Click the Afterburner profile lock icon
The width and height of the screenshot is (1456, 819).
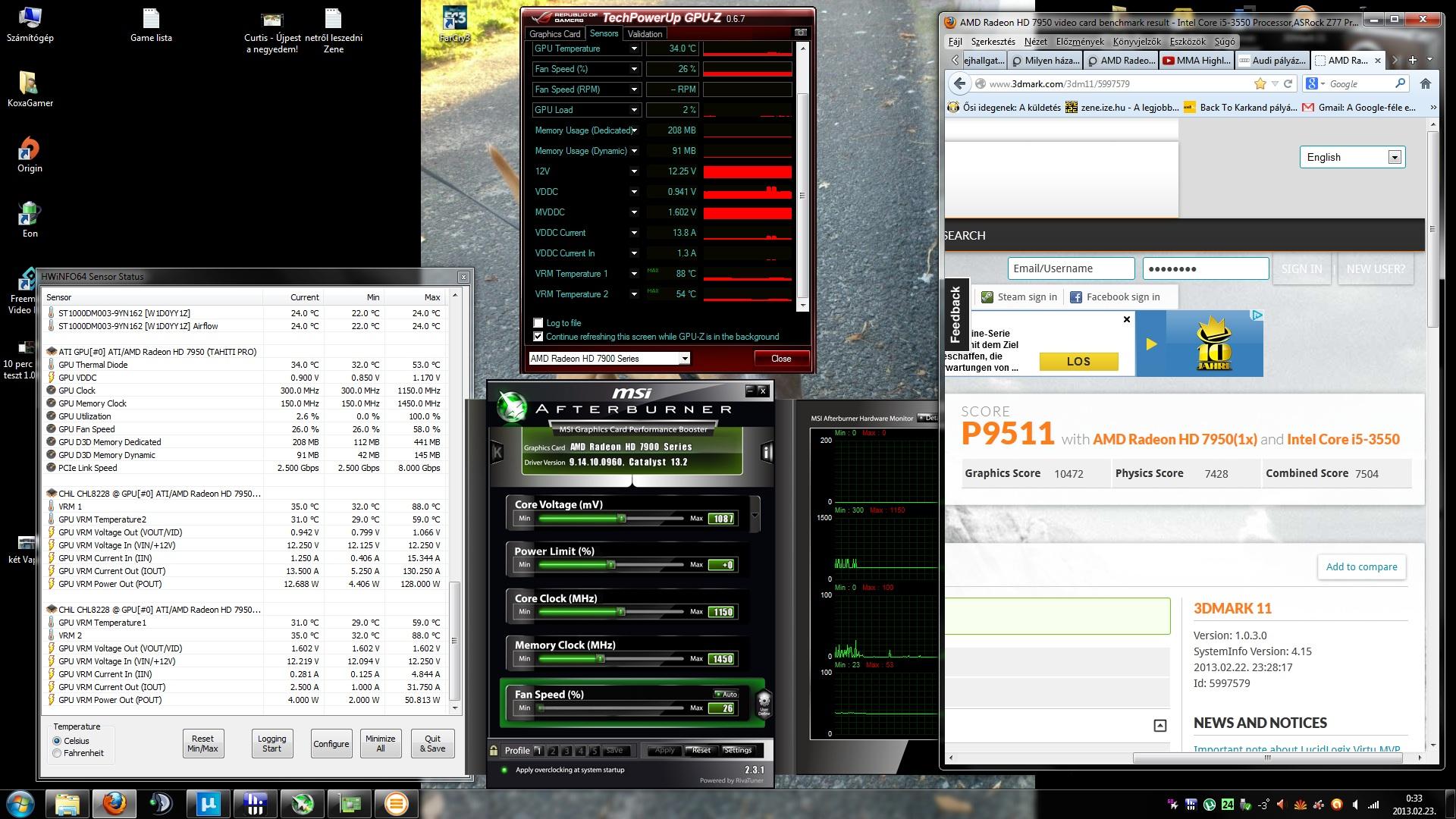(494, 750)
